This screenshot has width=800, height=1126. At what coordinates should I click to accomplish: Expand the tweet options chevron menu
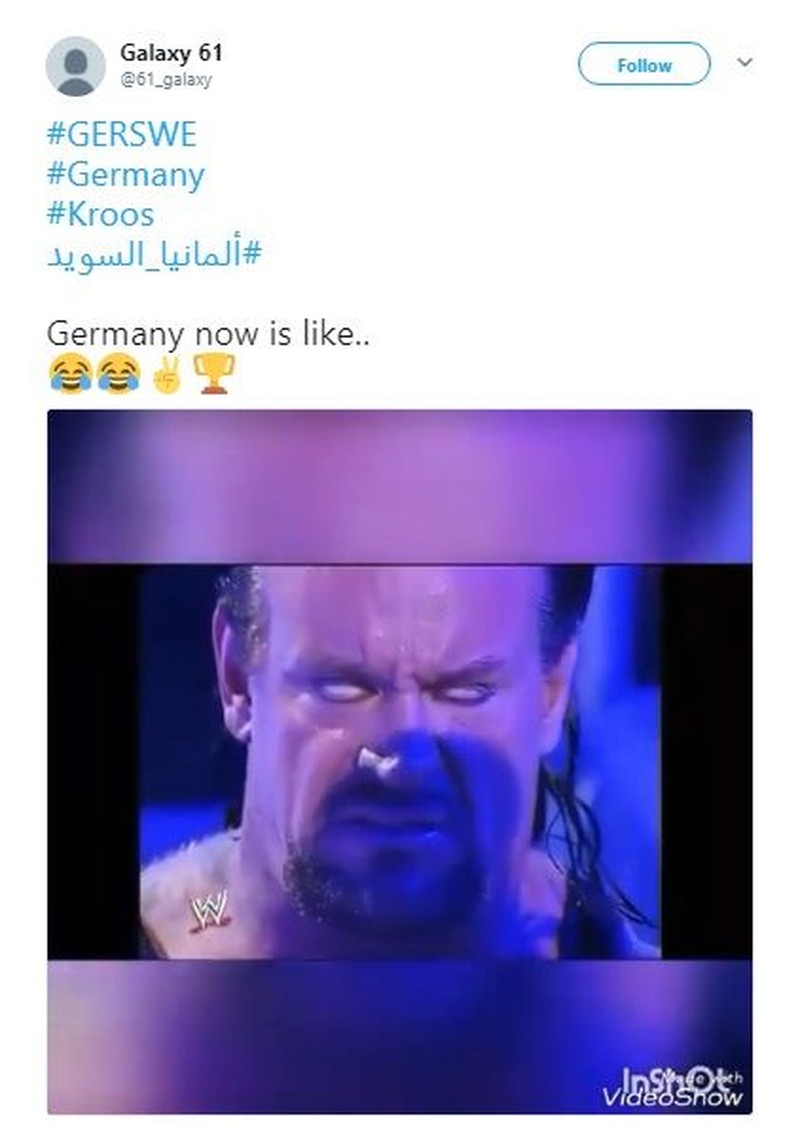(x=745, y=62)
